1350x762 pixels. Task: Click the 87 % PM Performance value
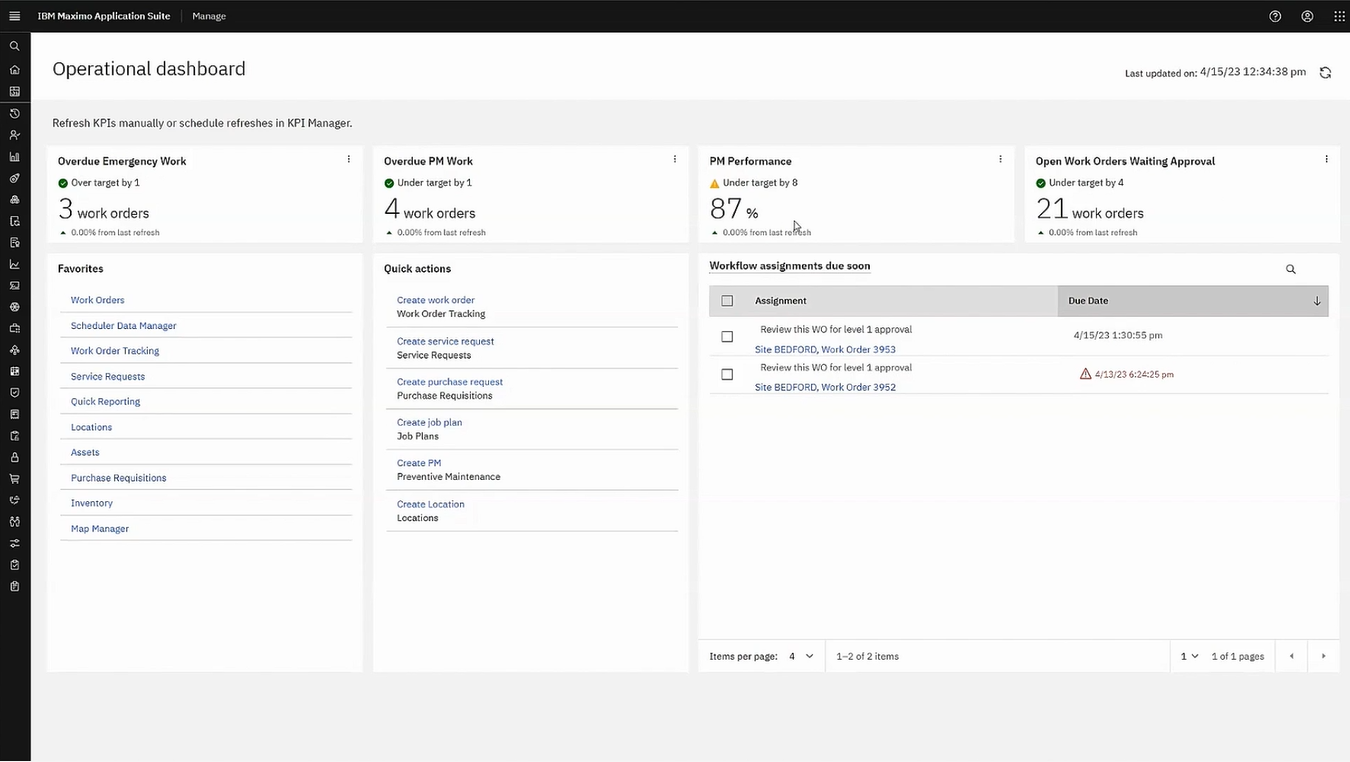click(x=734, y=209)
